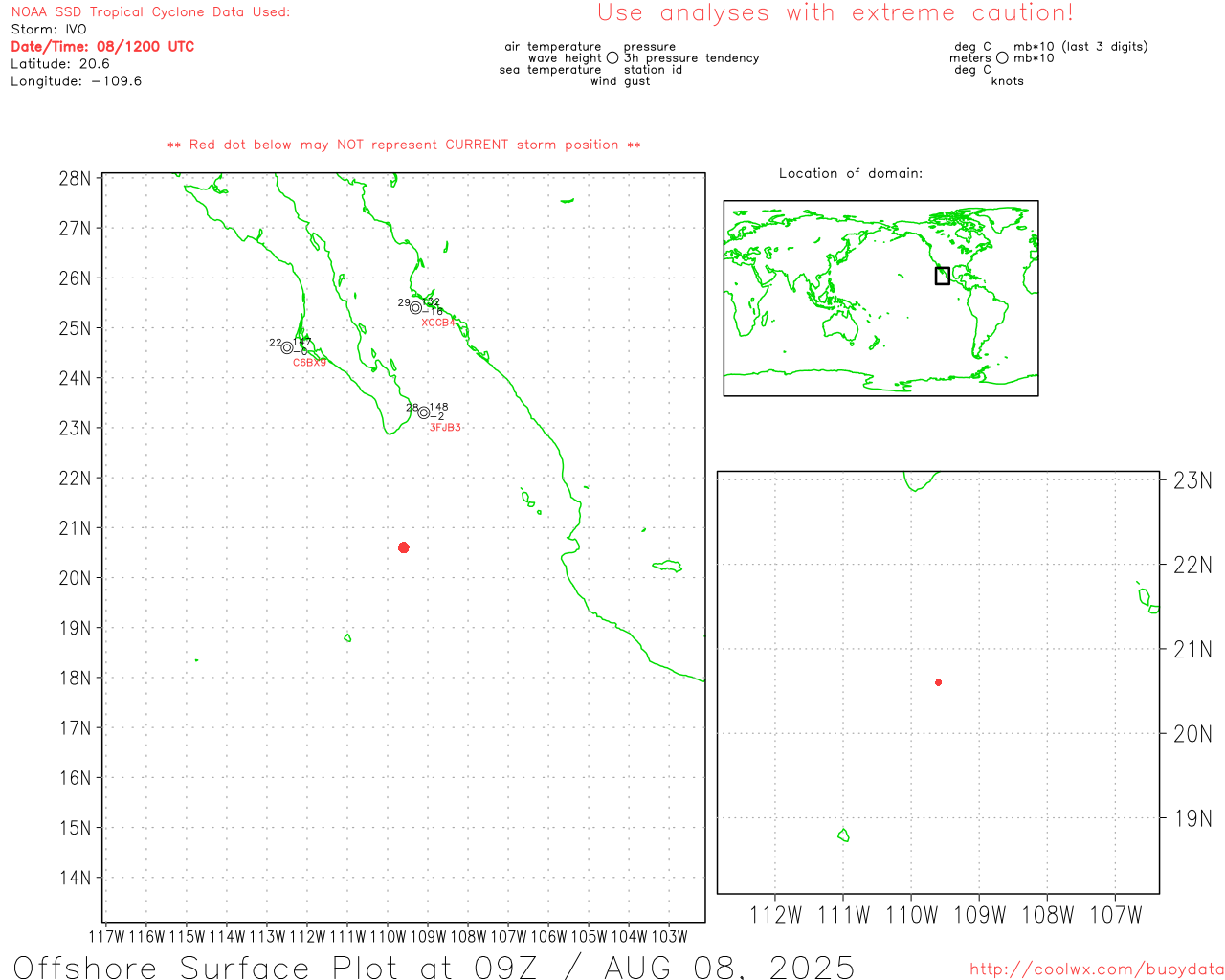This screenshot has height=980, width=1225.
Task: Click the 117W longitude axis label
Action: pos(106,936)
